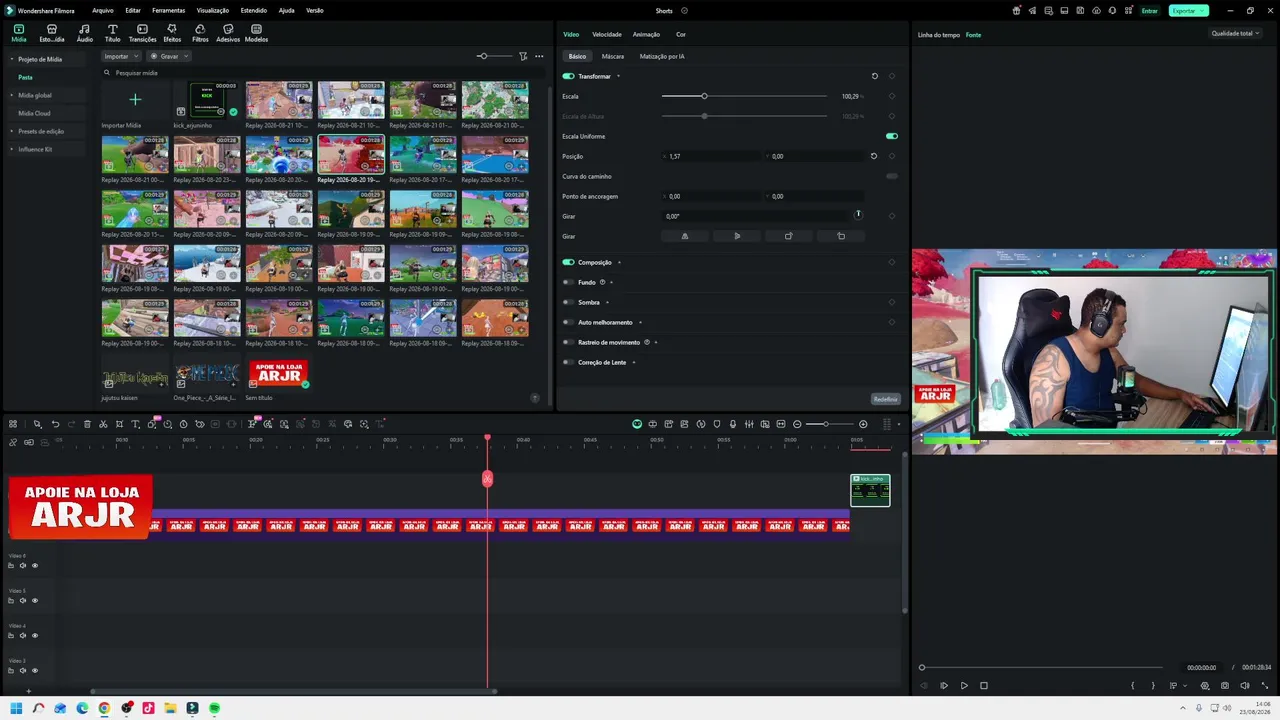Enable the Curva do caminho switch
The width and height of the screenshot is (1280, 720).
click(x=891, y=176)
